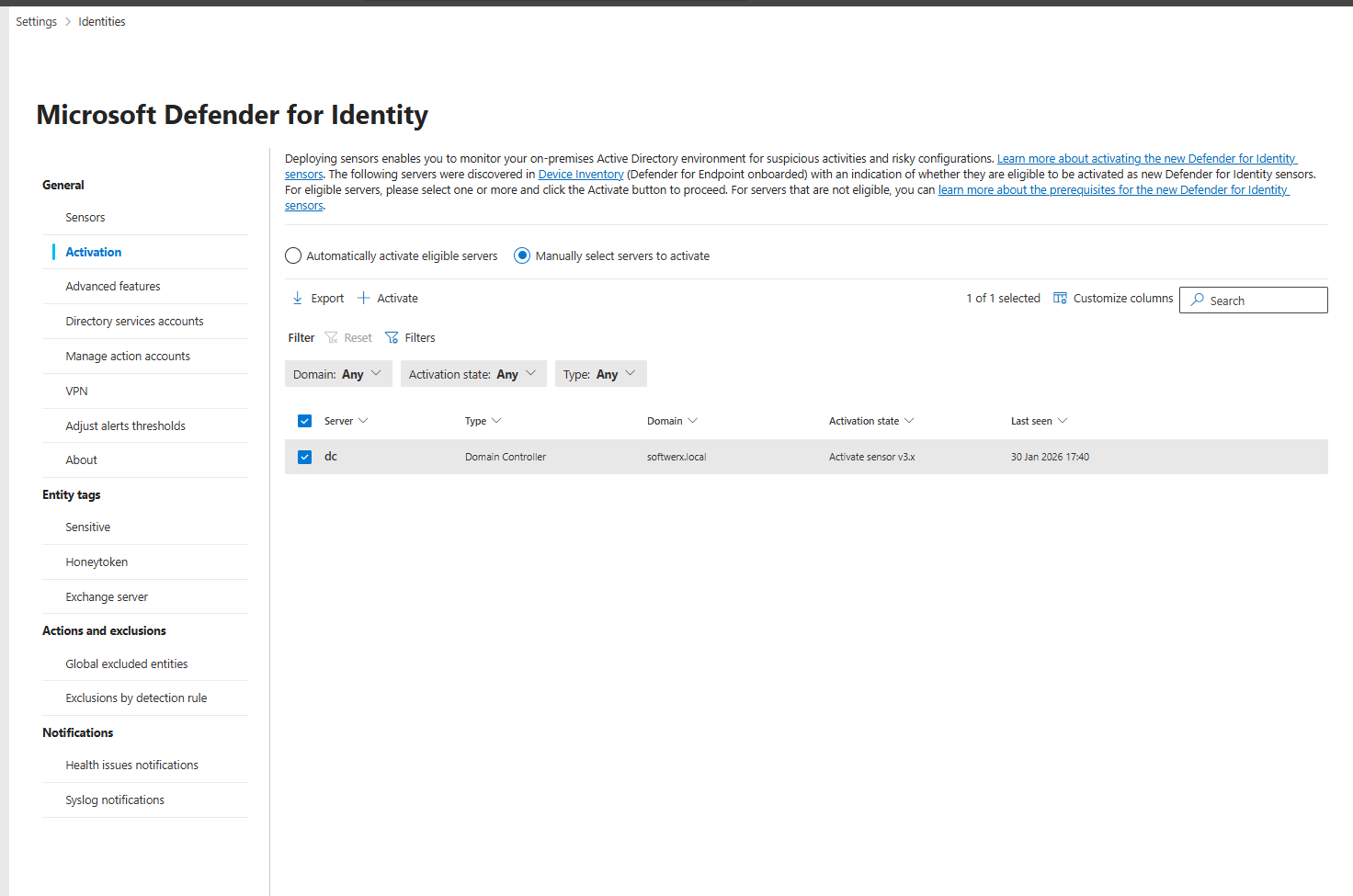
Task: Open Sensors in the General menu
Action: [x=85, y=218]
